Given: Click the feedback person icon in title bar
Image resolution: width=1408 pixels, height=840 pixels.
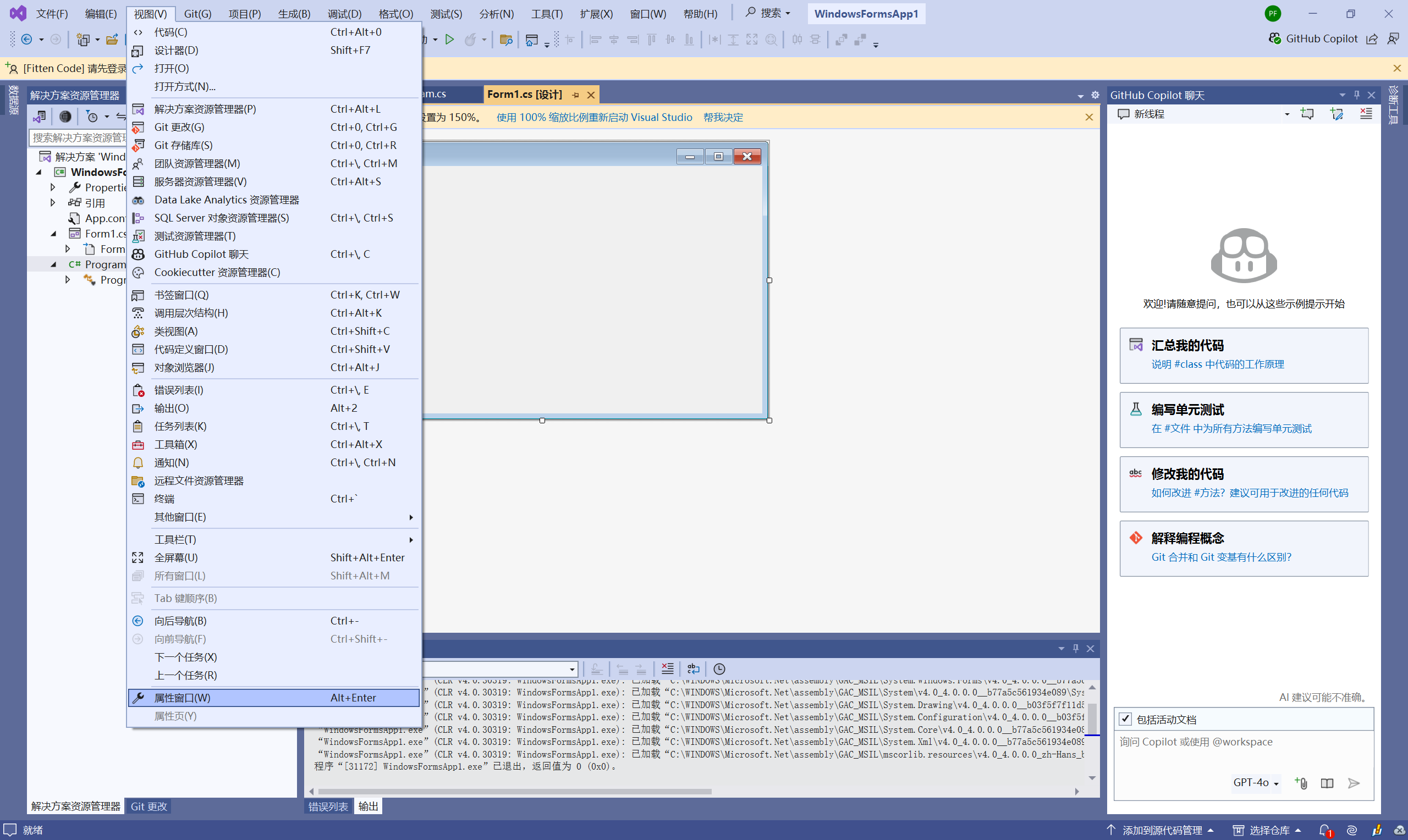Looking at the screenshot, I should point(1393,38).
